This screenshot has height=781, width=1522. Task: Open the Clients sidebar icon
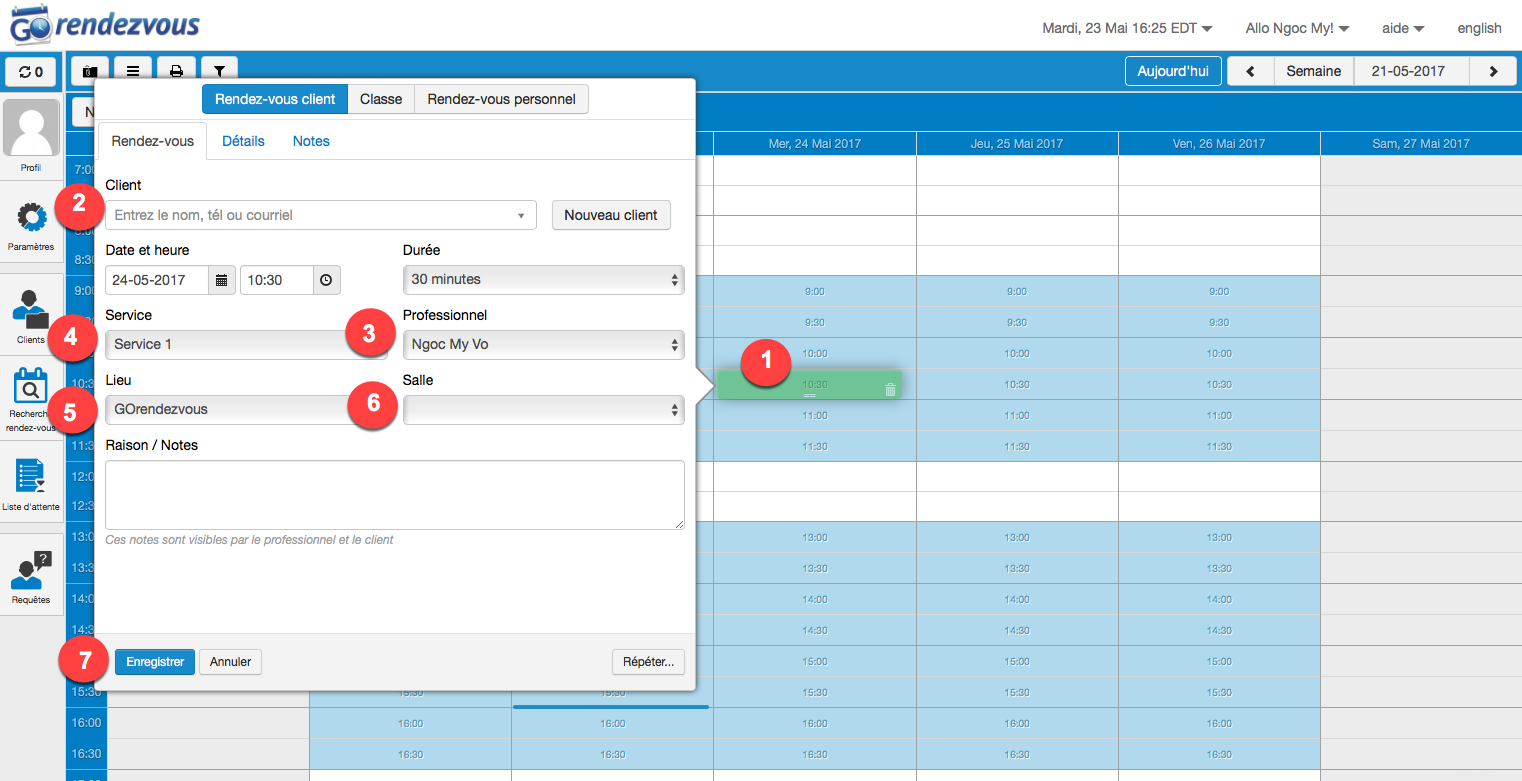tap(31, 309)
